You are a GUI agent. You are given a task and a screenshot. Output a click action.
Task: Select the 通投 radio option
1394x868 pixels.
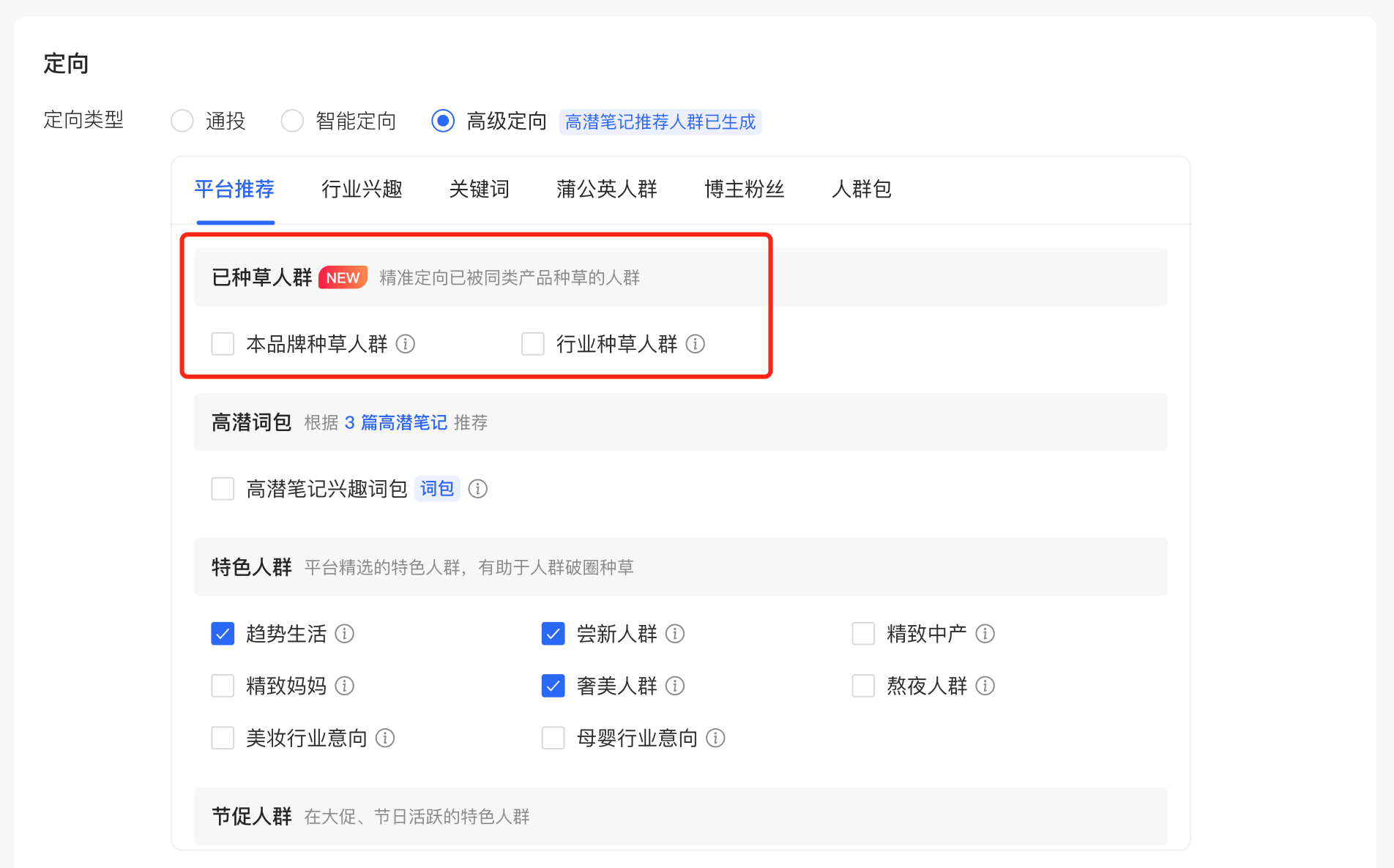[x=182, y=121]
